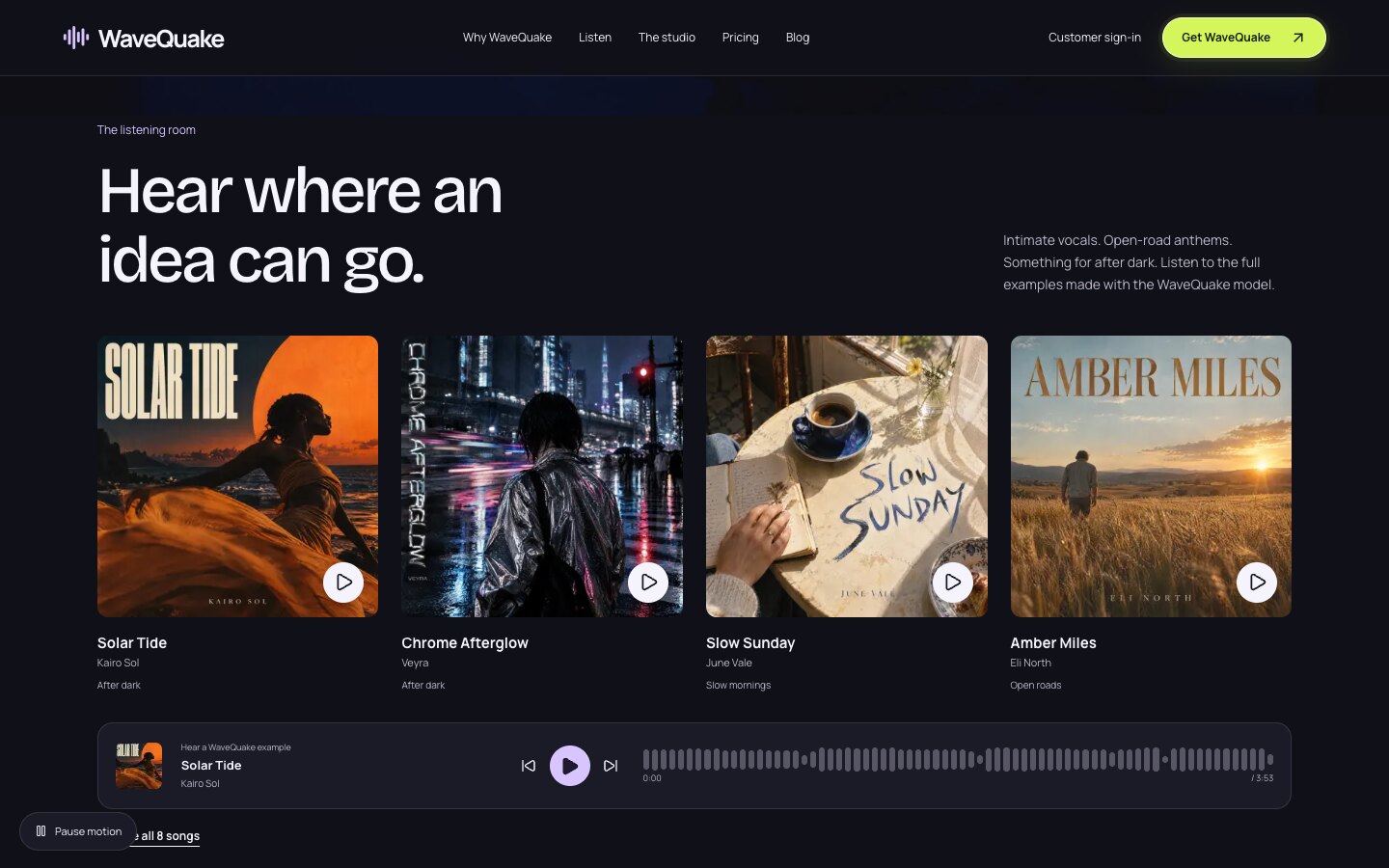The width and height of the screenshot is (1389, 868).
Task: Click the Open roads tag
Action: tap(1036, 686)
